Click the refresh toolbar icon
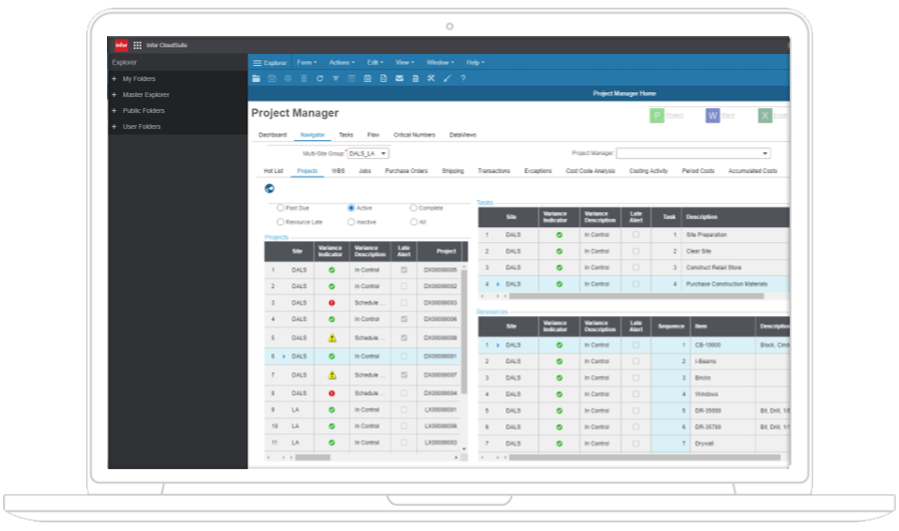The image size is (899, 531). click(320, 79)
